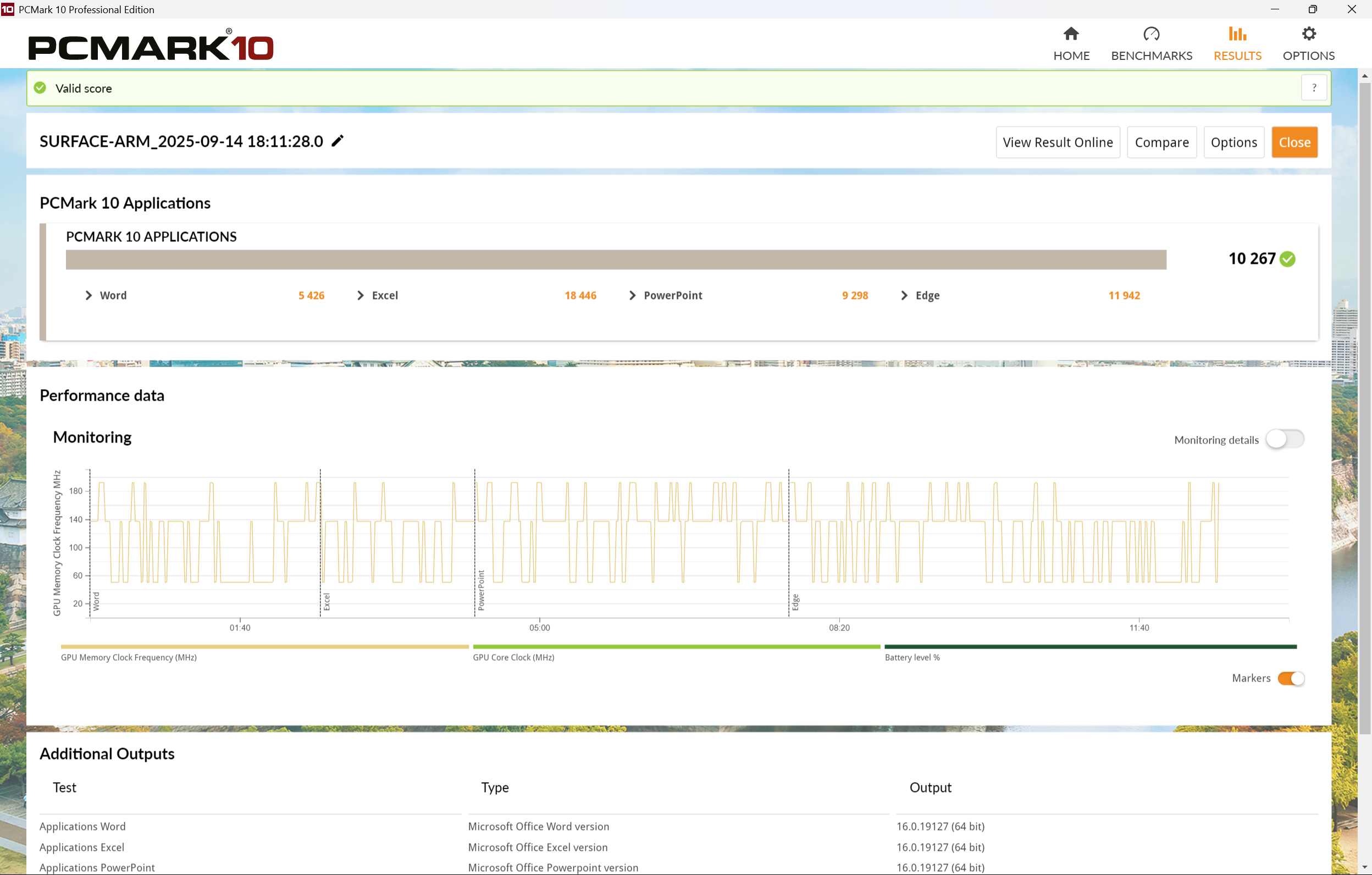Open Benchmarks via the gauge icon
Viewport: 1372px width, 875px height.
(1151, 34)
